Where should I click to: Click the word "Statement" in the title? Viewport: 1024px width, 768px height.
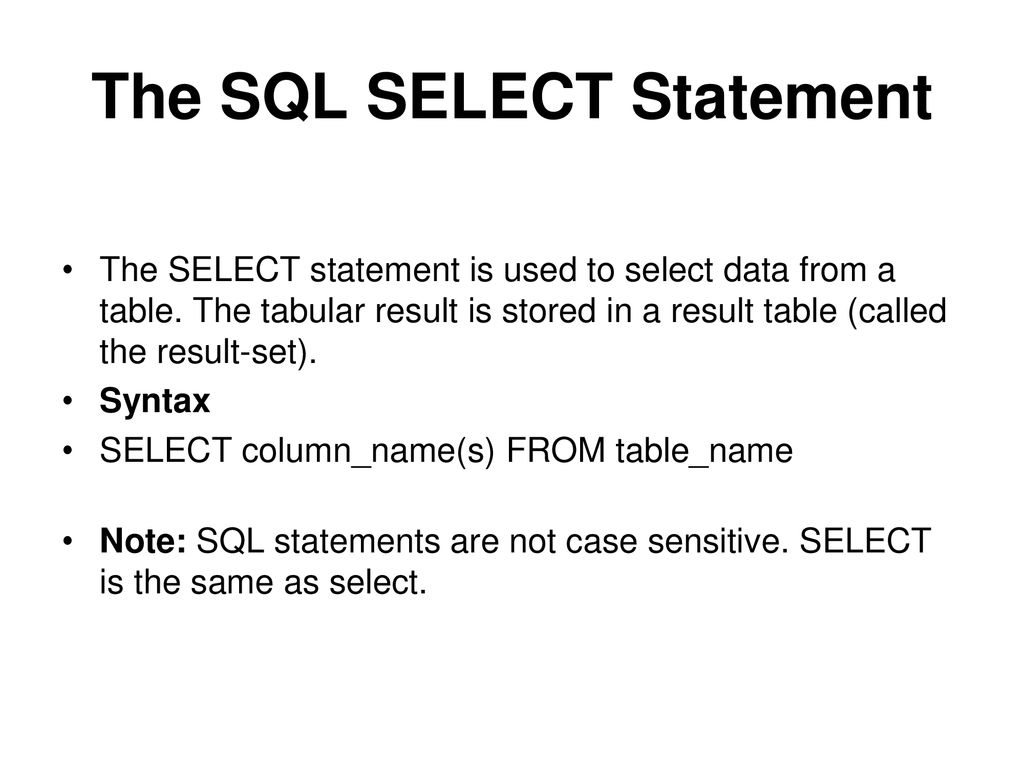click(x=782, y=97)
